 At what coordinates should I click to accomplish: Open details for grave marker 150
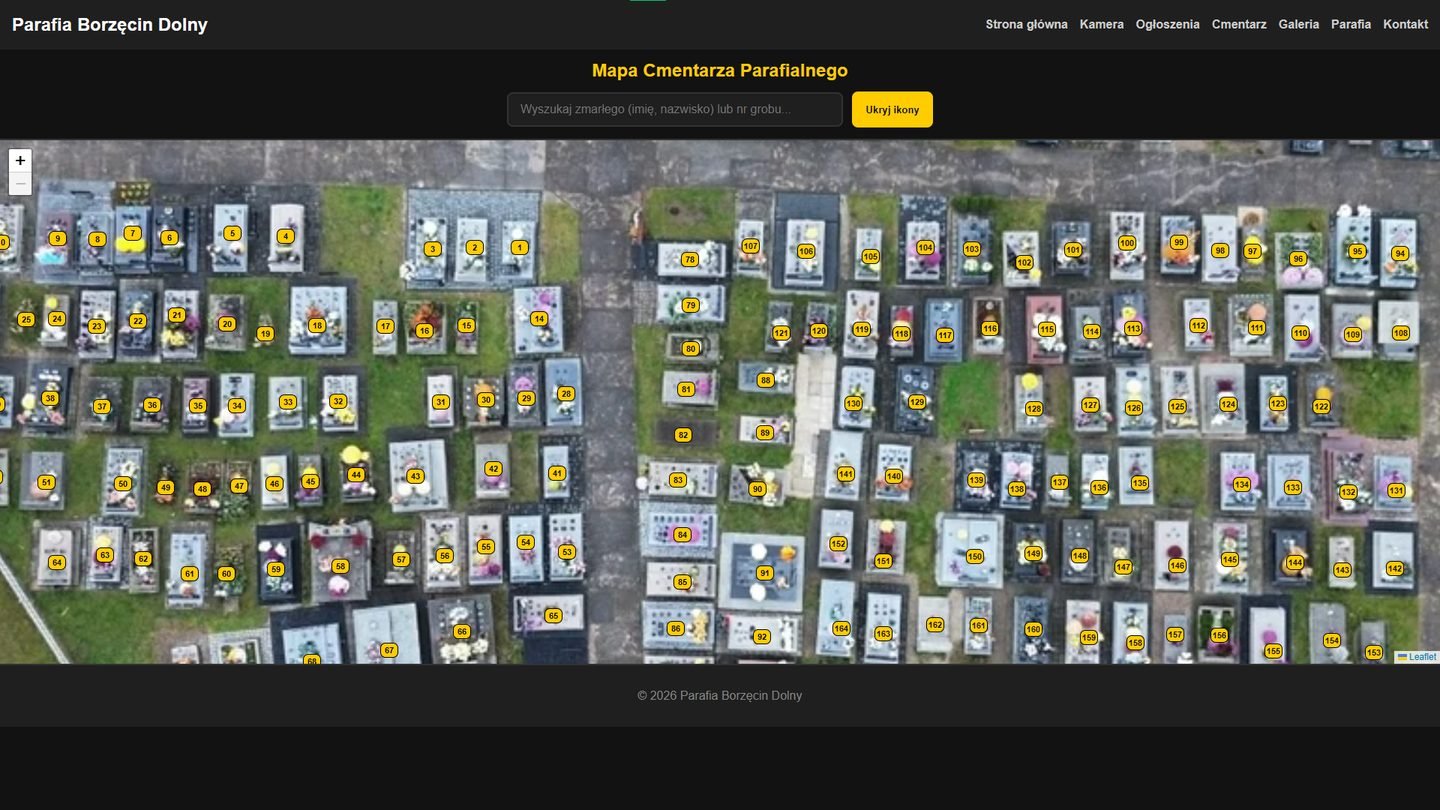tap(975, 556)
